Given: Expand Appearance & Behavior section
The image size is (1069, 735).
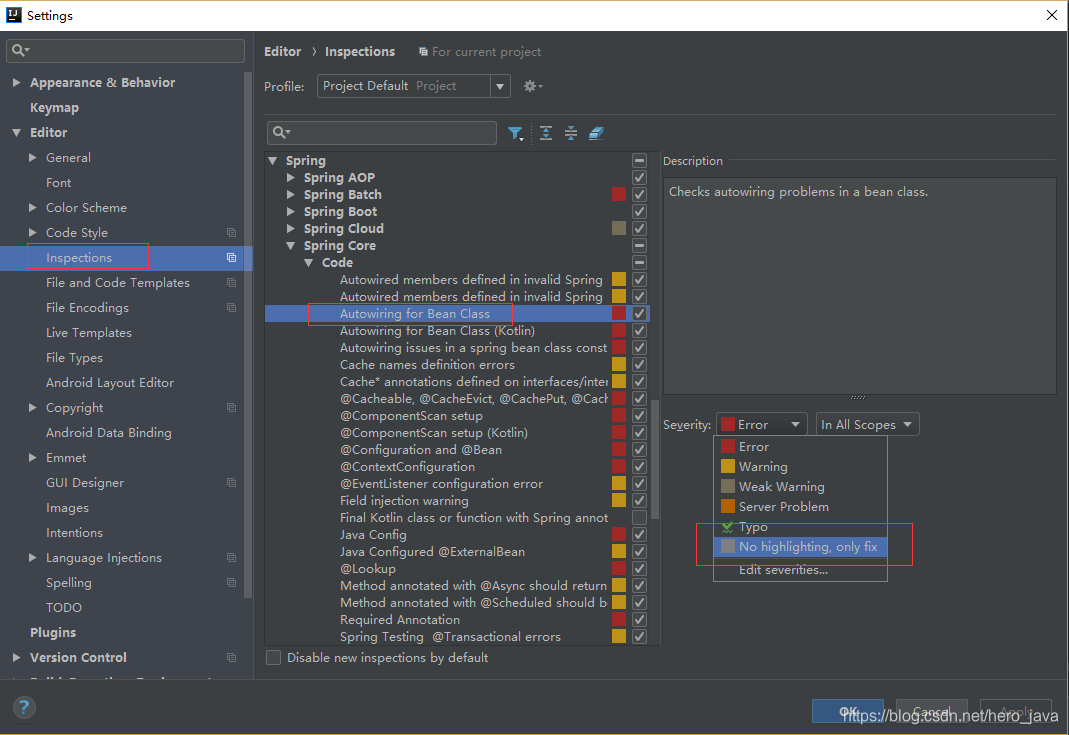Looking at the screenshot, I should coord(16,82).
